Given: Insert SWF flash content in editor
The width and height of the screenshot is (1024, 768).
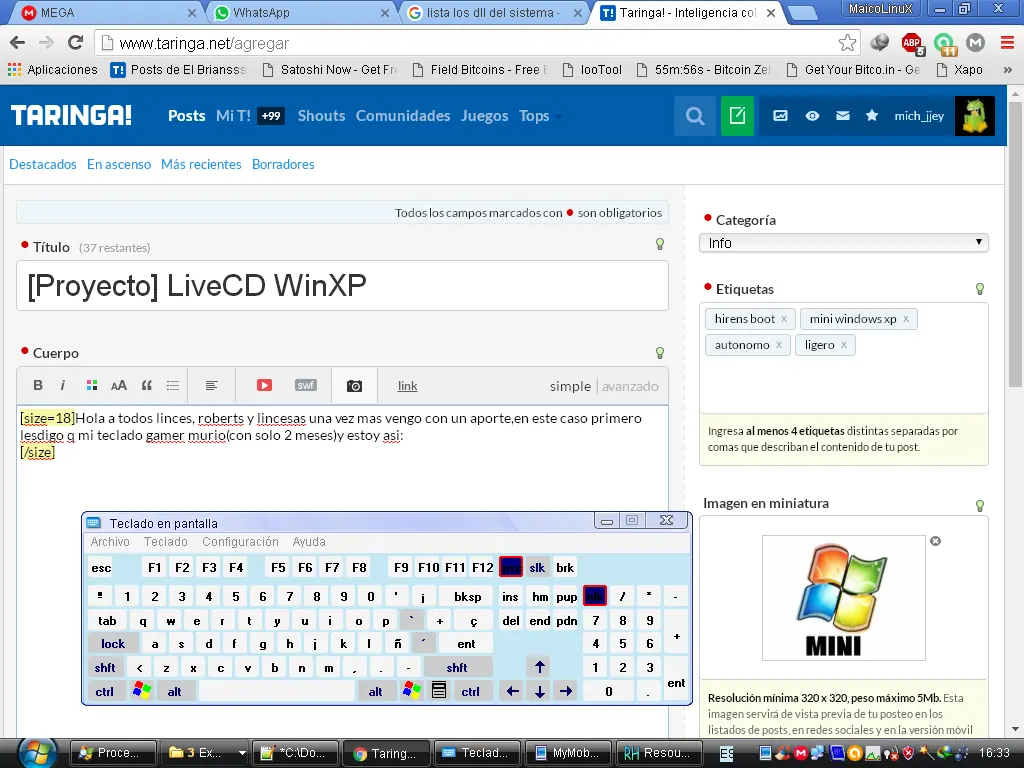Looking at the screenshot, I should pyautogui.click(x=306, y=385).
